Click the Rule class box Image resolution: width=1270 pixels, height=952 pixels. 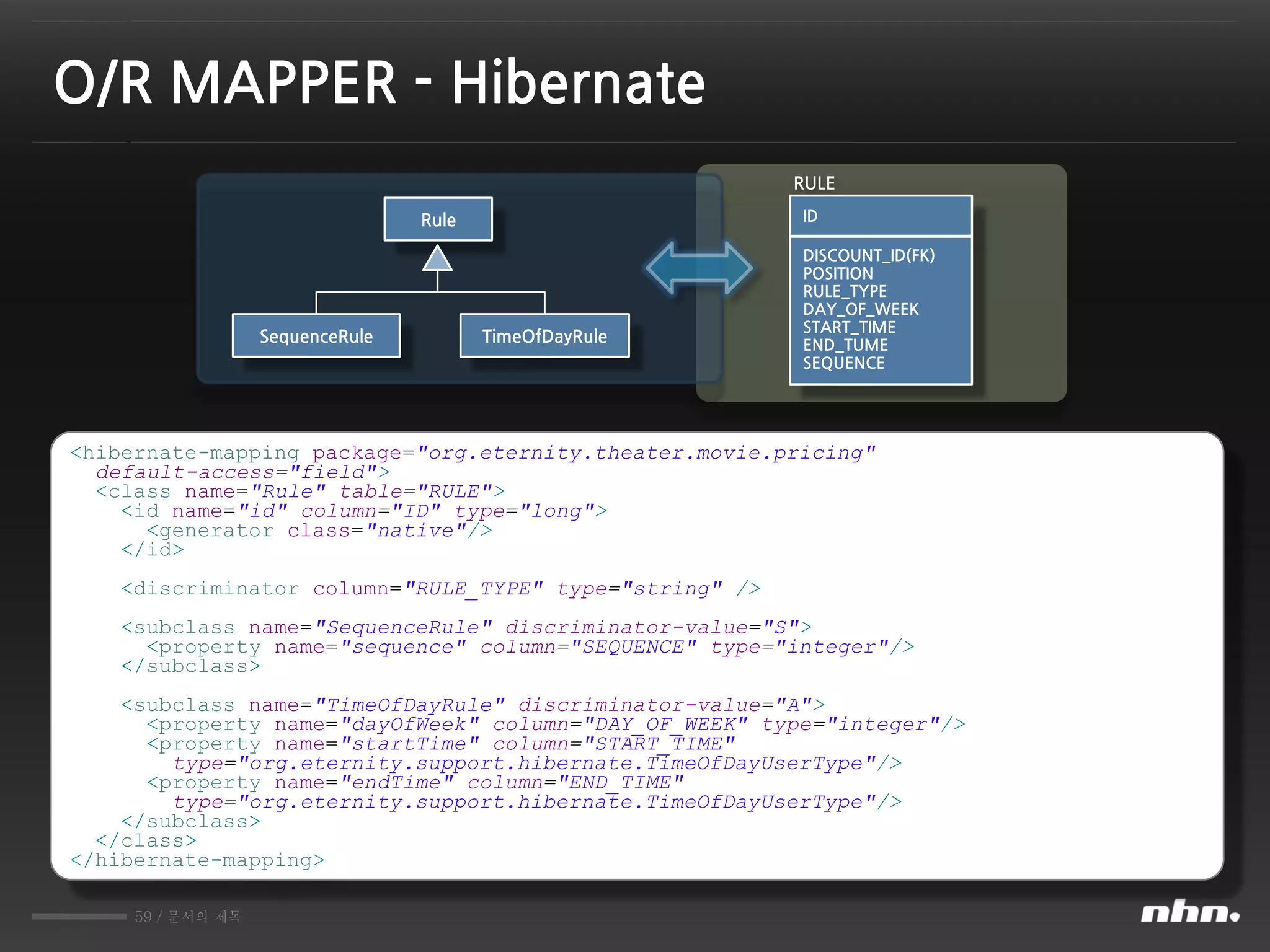coord(438,219)
